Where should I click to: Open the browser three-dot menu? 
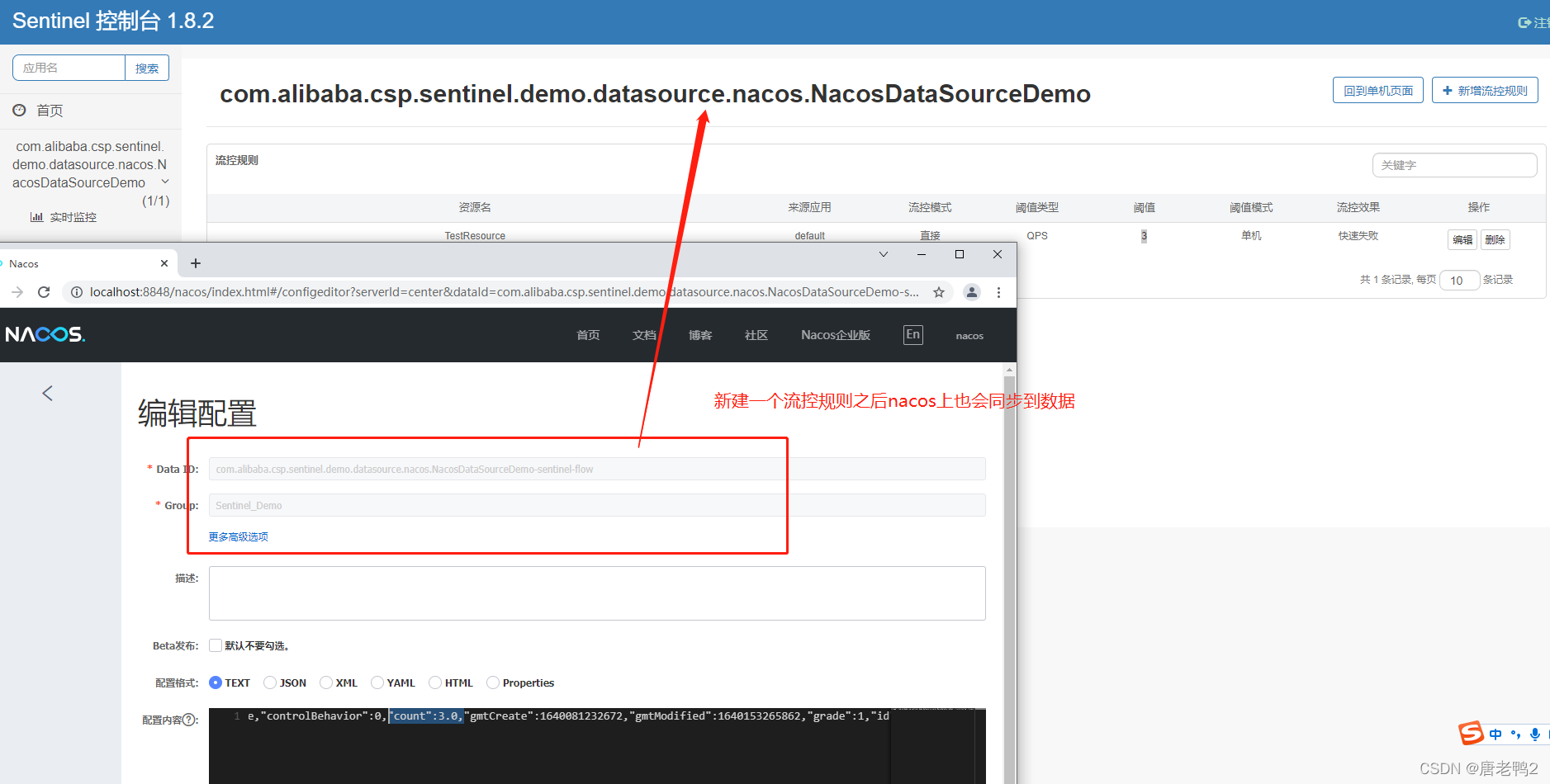coord(998,292)
